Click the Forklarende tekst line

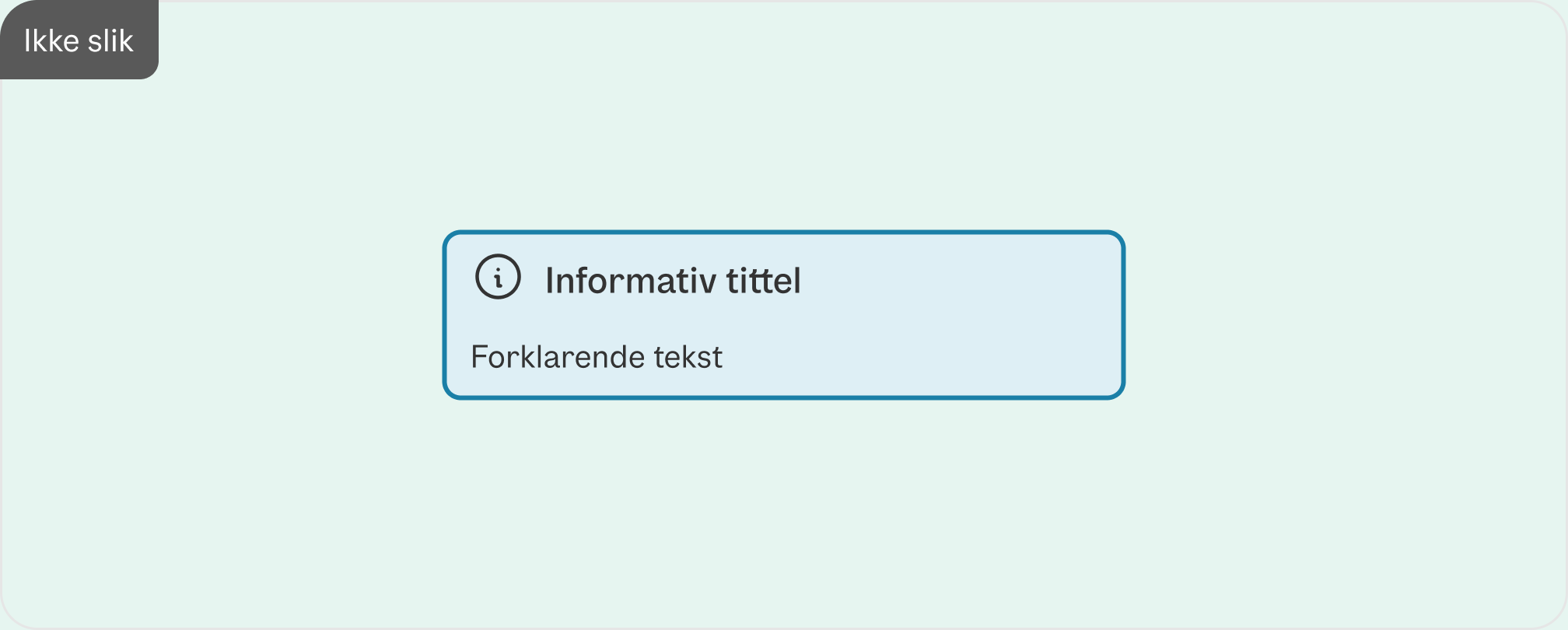pyautogui.click(x=597, y=357)
